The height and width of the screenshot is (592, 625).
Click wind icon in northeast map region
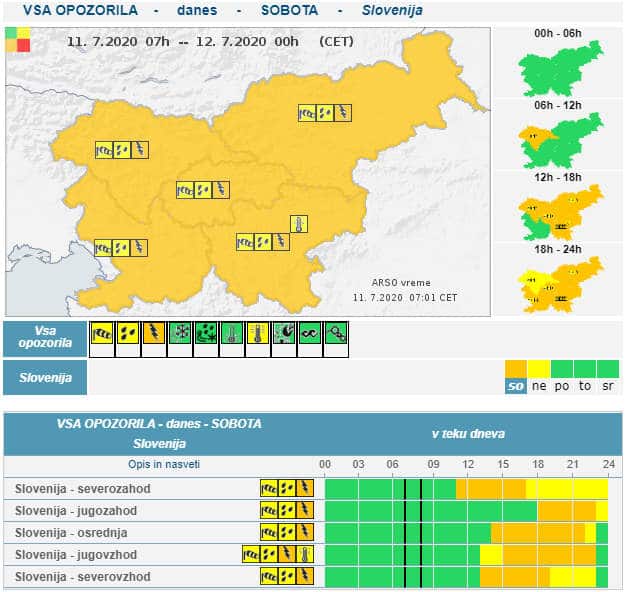coord(307,113)
